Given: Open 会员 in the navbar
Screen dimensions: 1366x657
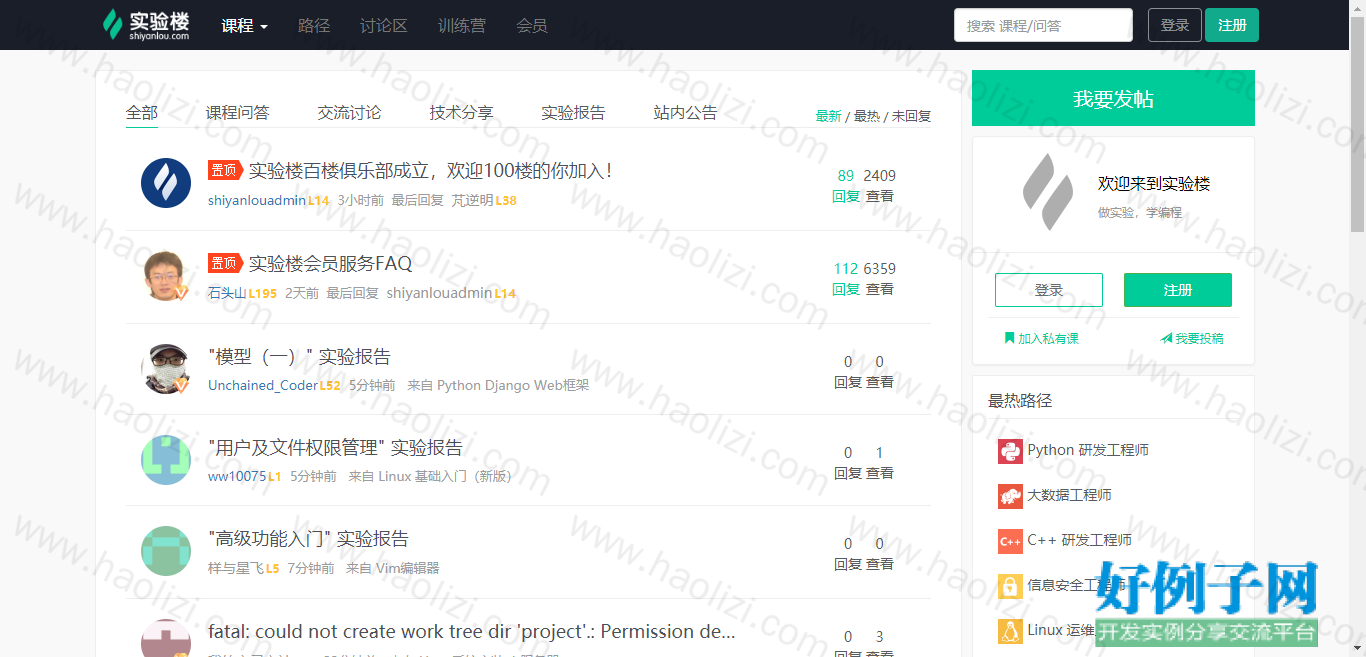Looking at the screenshot, I should (532, 26).
